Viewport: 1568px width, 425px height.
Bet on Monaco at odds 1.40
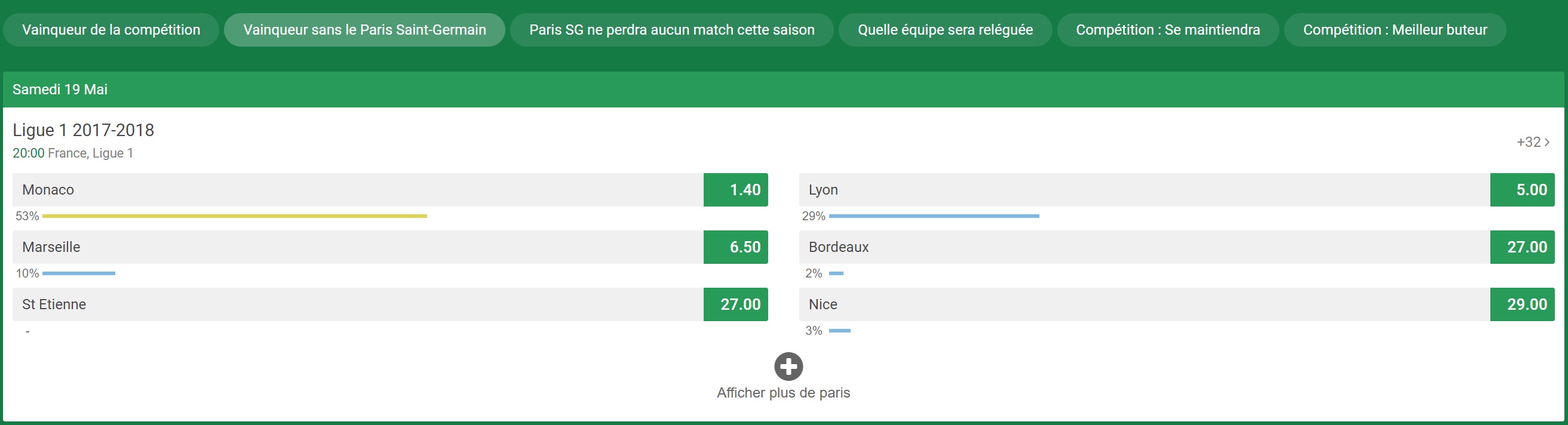pyautogui.click(x=735, y=190)
